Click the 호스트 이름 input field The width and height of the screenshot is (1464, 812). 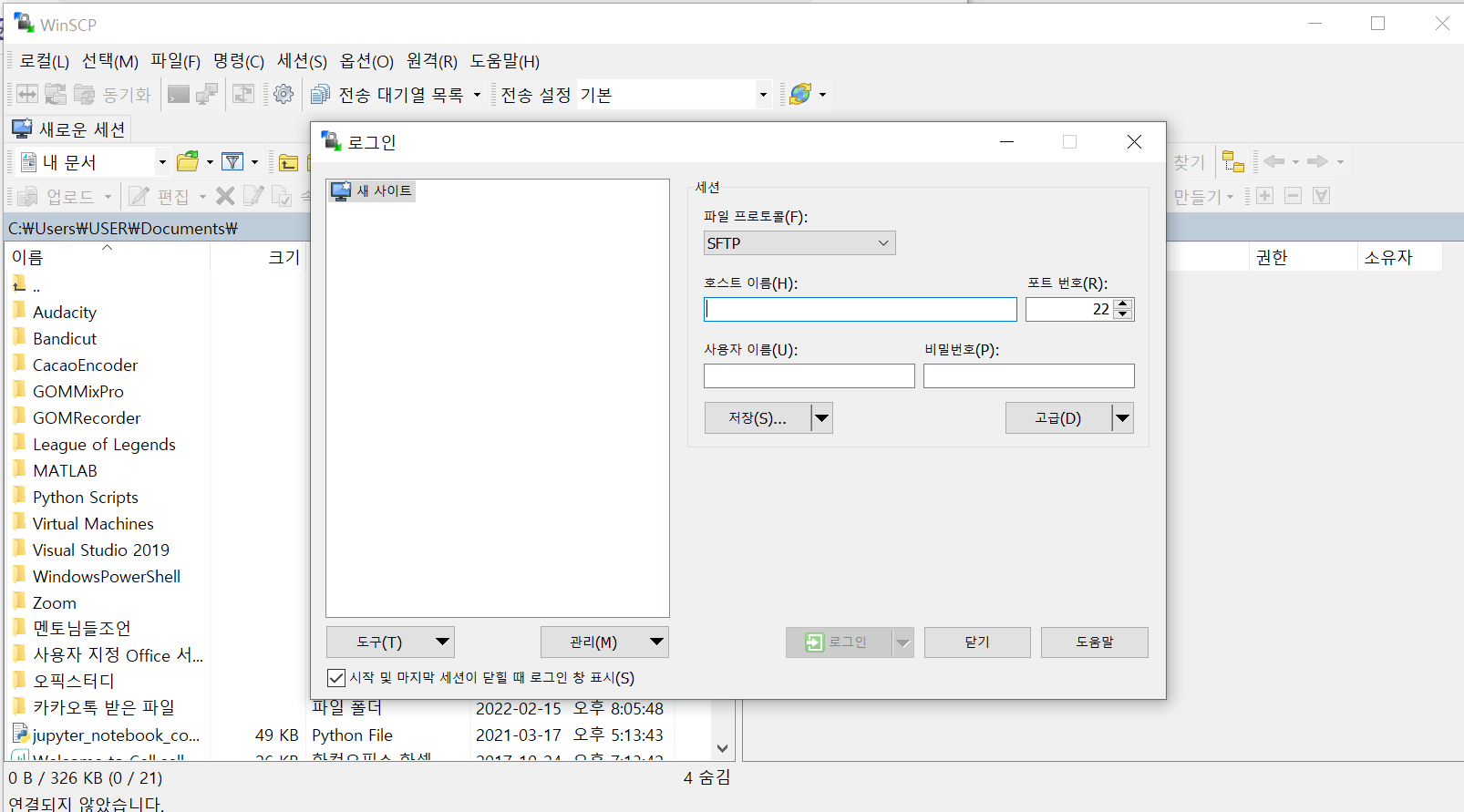tap(861, 310)
